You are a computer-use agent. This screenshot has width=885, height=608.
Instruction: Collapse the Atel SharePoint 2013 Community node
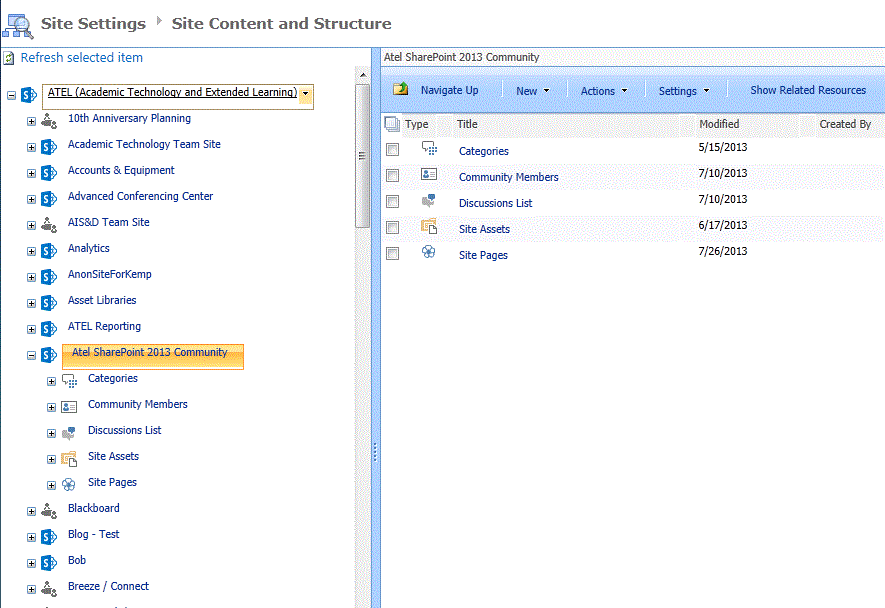[32, 356]
